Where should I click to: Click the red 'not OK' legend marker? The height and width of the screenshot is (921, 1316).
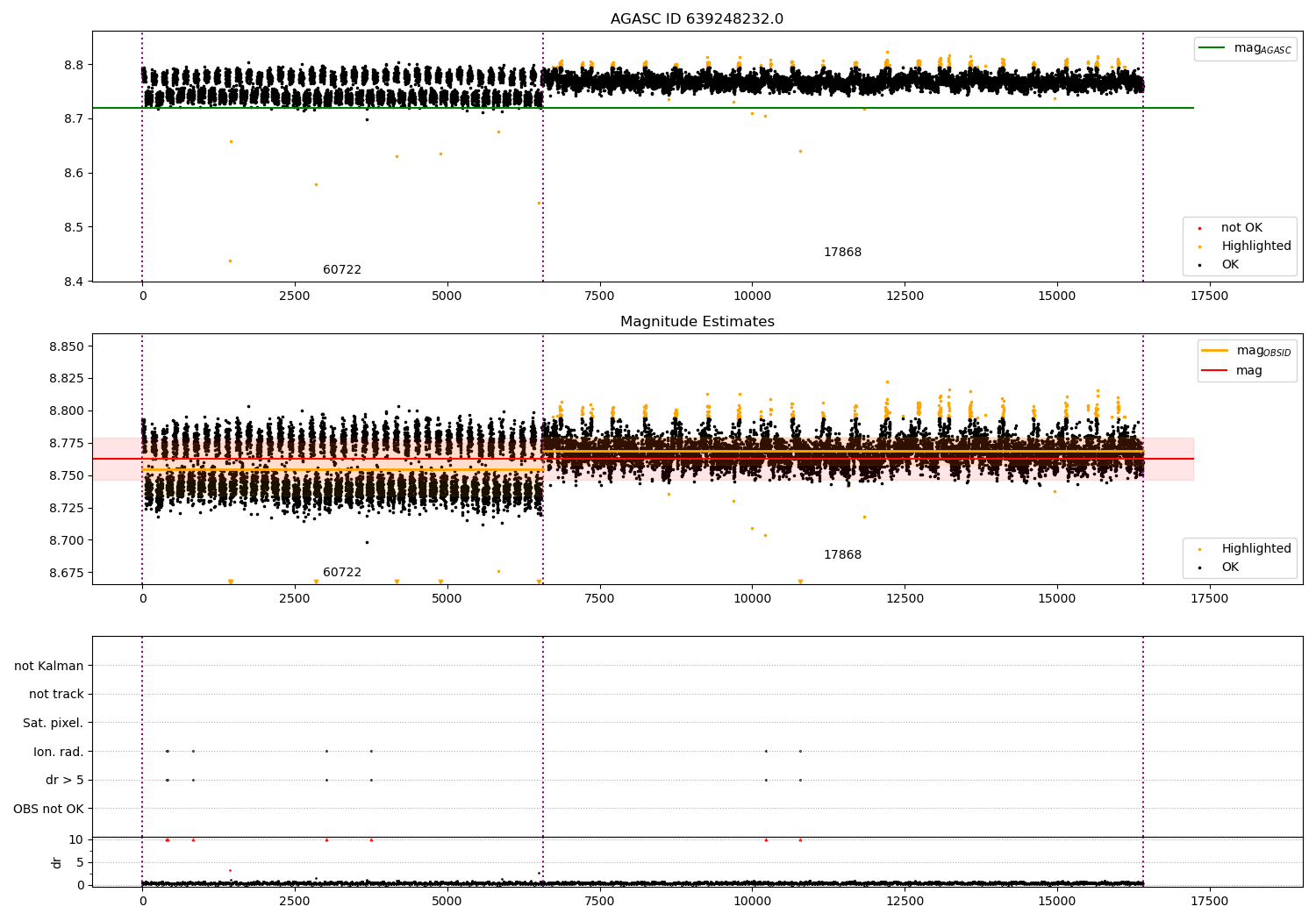[x=1199, y=228]
